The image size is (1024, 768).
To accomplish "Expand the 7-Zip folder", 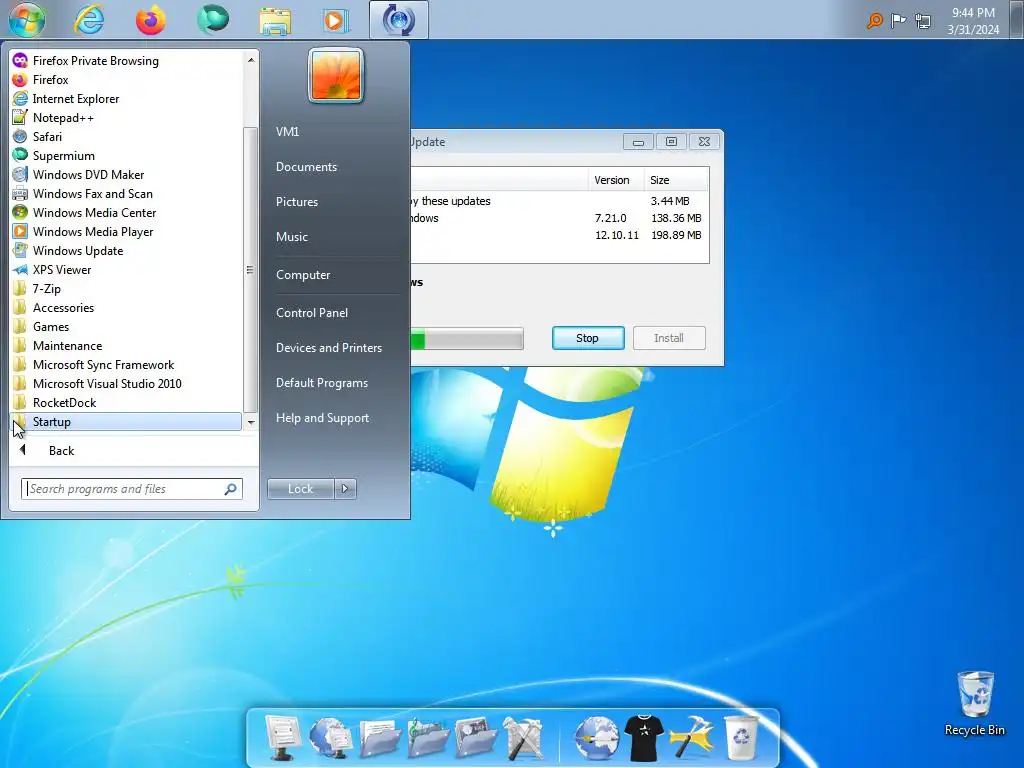I will pyautogui.click(x=126, y=289).
